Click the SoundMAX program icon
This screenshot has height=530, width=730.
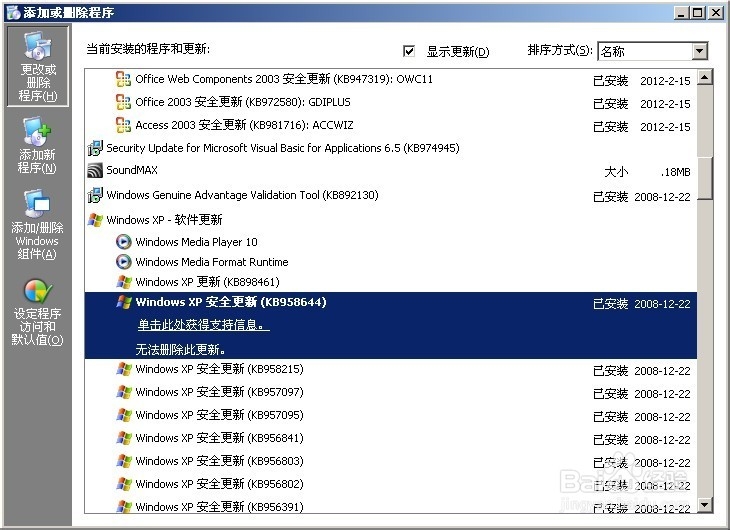pyautogui.click(x=95, y=170)
